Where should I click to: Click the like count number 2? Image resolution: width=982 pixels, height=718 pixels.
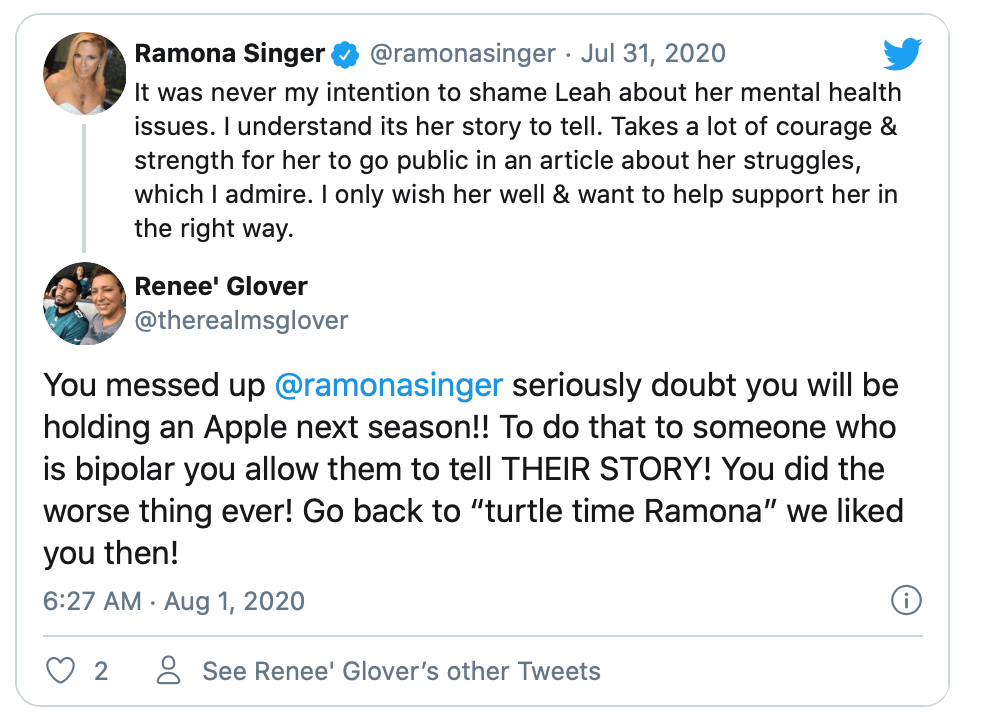click(x=101, y=670)
